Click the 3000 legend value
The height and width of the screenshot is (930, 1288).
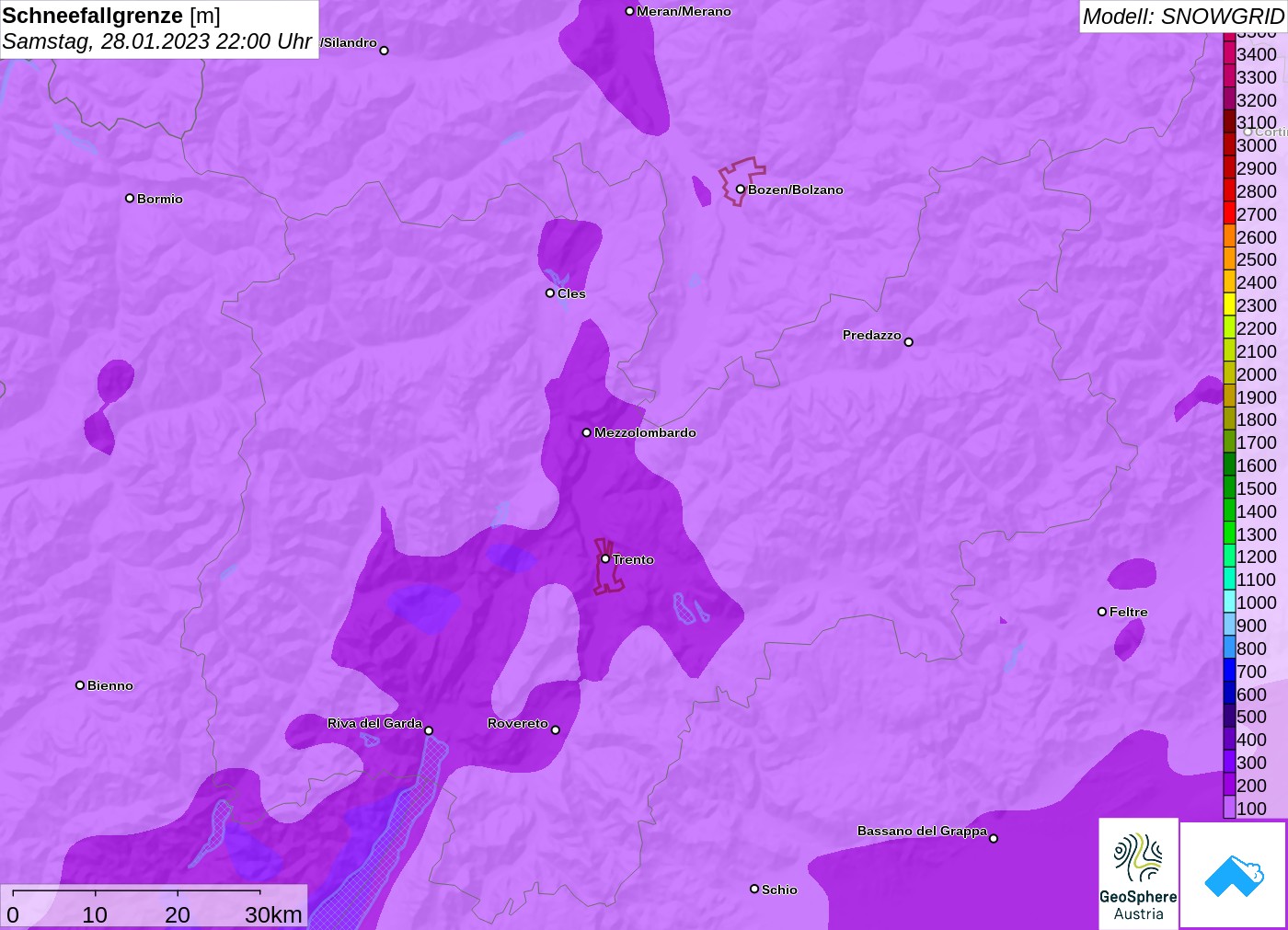tap(1257, 145)
